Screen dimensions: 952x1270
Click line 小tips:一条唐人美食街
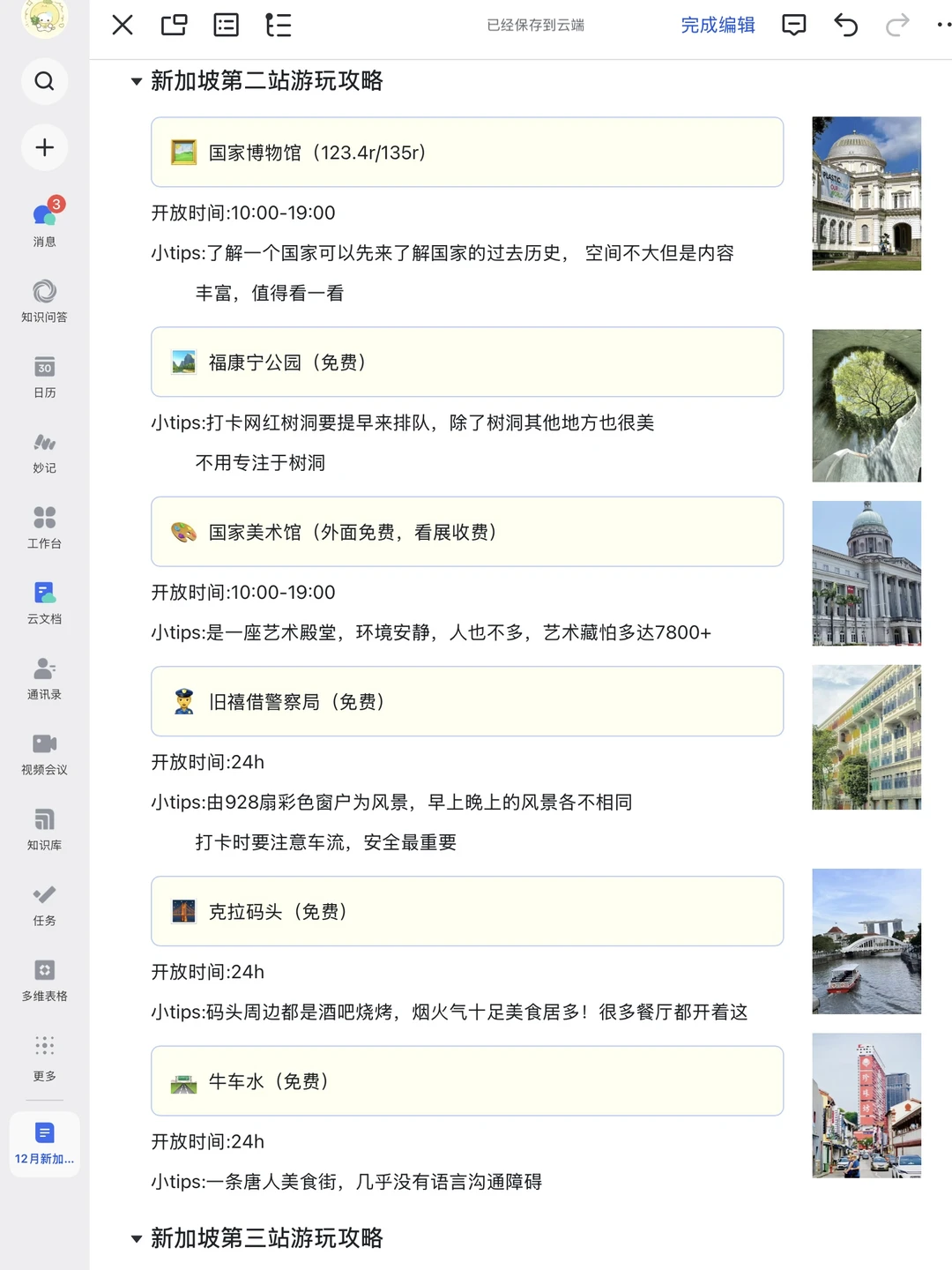pos(346,1182)
